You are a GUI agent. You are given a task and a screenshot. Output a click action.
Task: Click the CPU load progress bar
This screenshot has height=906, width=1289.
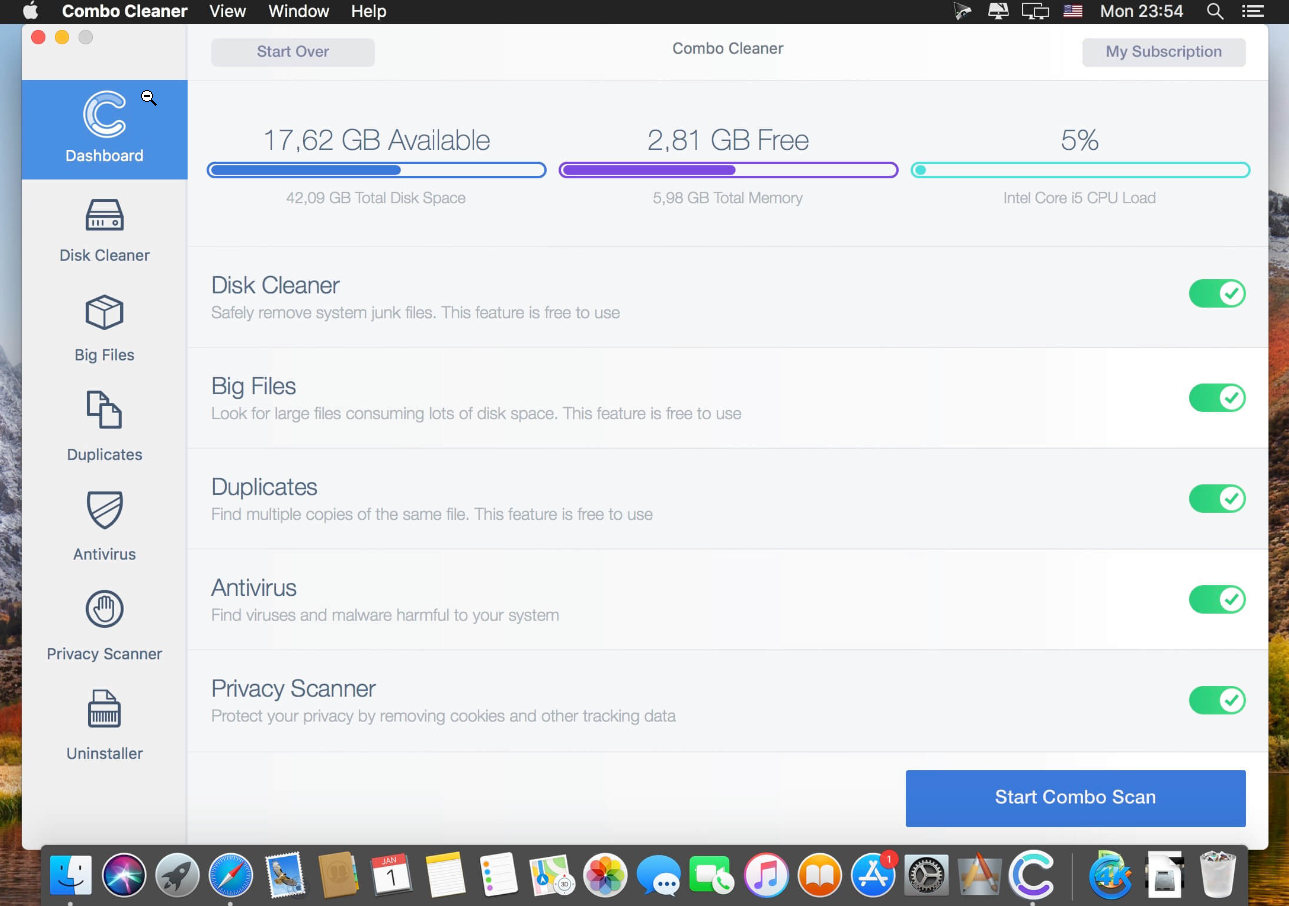(1080, 170)
